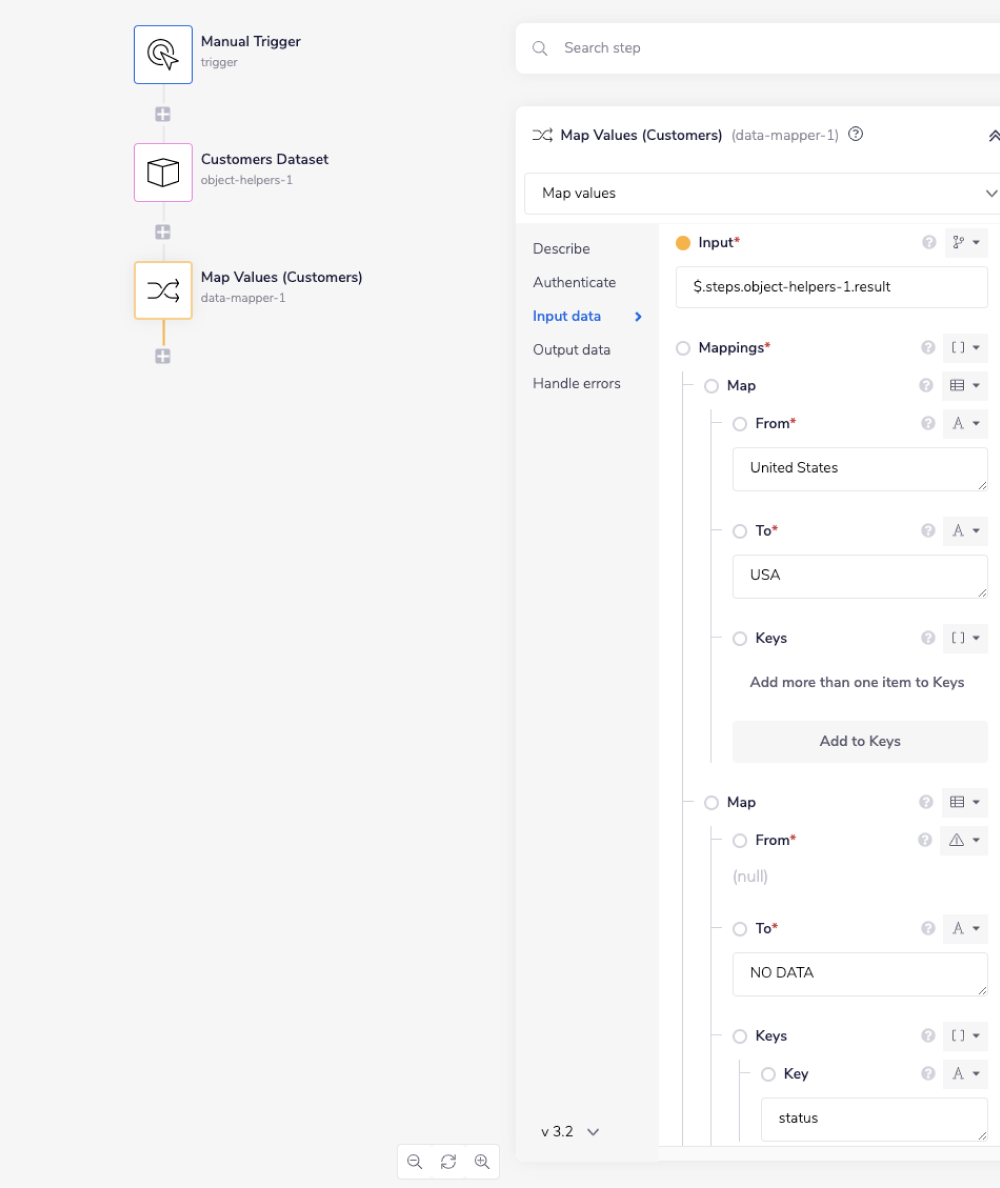
Task: Select the Mappings radio circle
Action: pyautogui.click(x=682, y=348)
